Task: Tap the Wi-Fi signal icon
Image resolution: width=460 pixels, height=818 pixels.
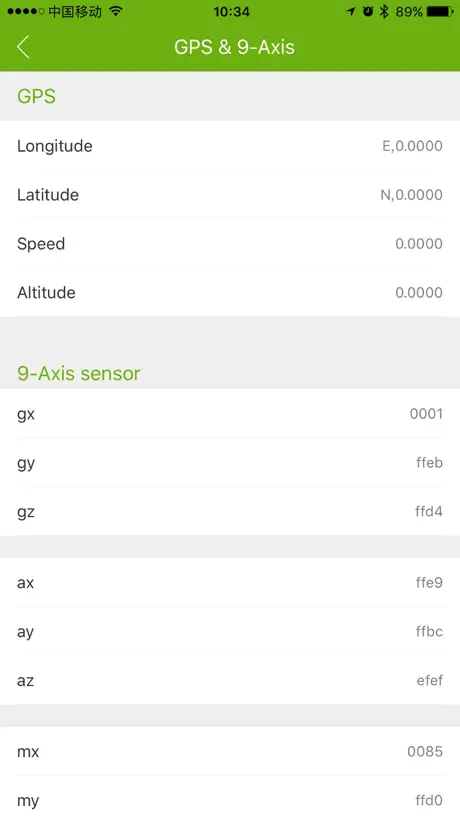Action: [116, 11]
